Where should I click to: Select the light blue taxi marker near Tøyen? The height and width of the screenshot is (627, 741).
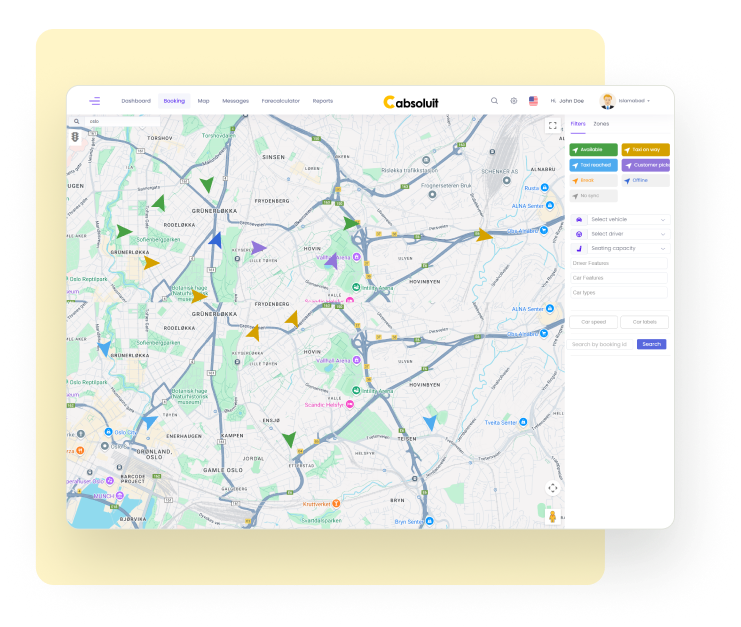coord(149,422)
